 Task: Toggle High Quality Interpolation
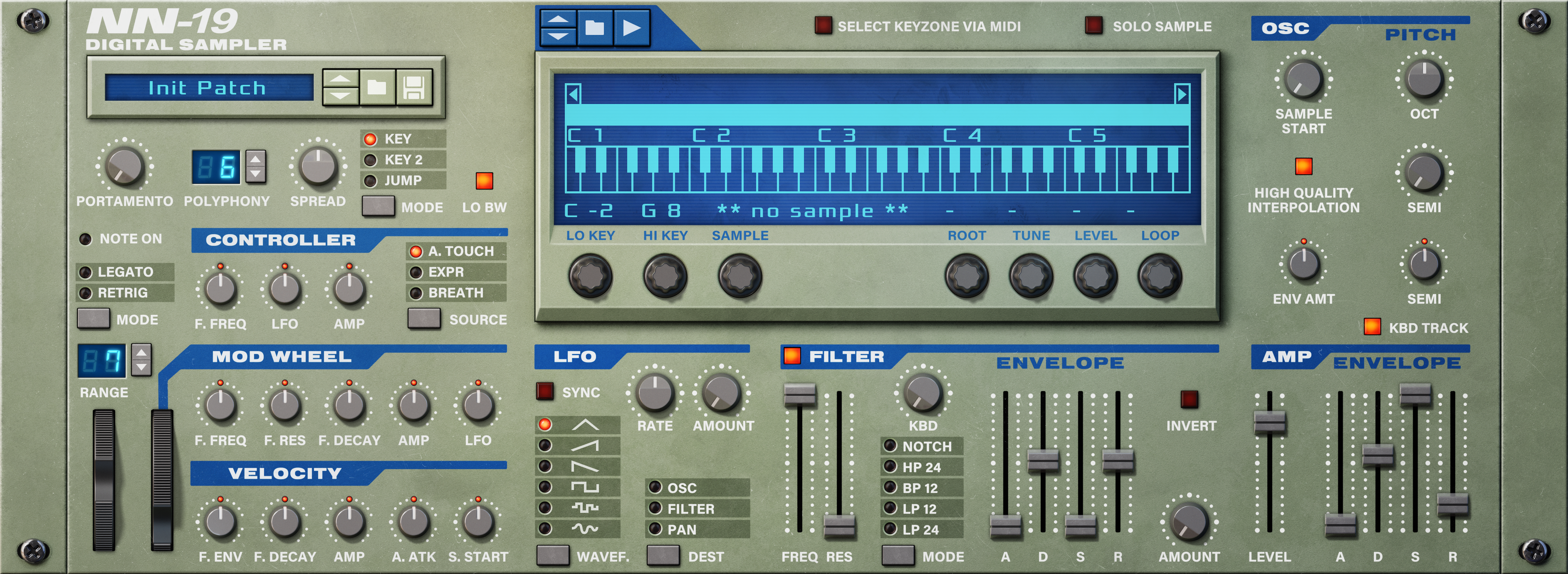[1303, 166]
